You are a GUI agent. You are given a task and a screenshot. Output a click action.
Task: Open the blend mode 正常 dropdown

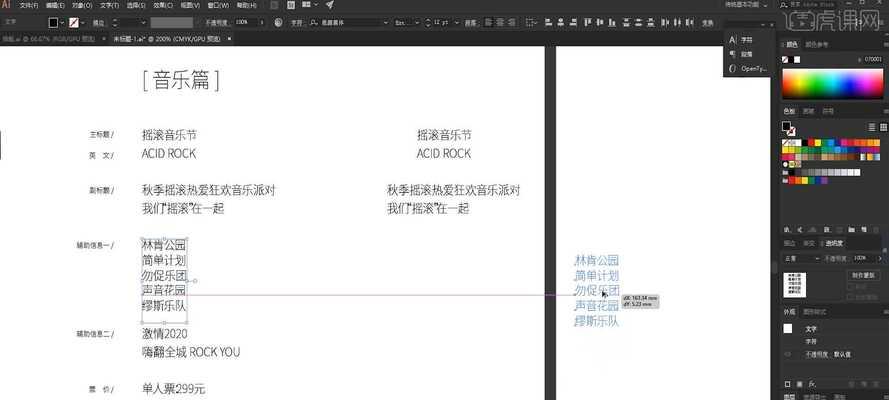(x=801, y=258)
